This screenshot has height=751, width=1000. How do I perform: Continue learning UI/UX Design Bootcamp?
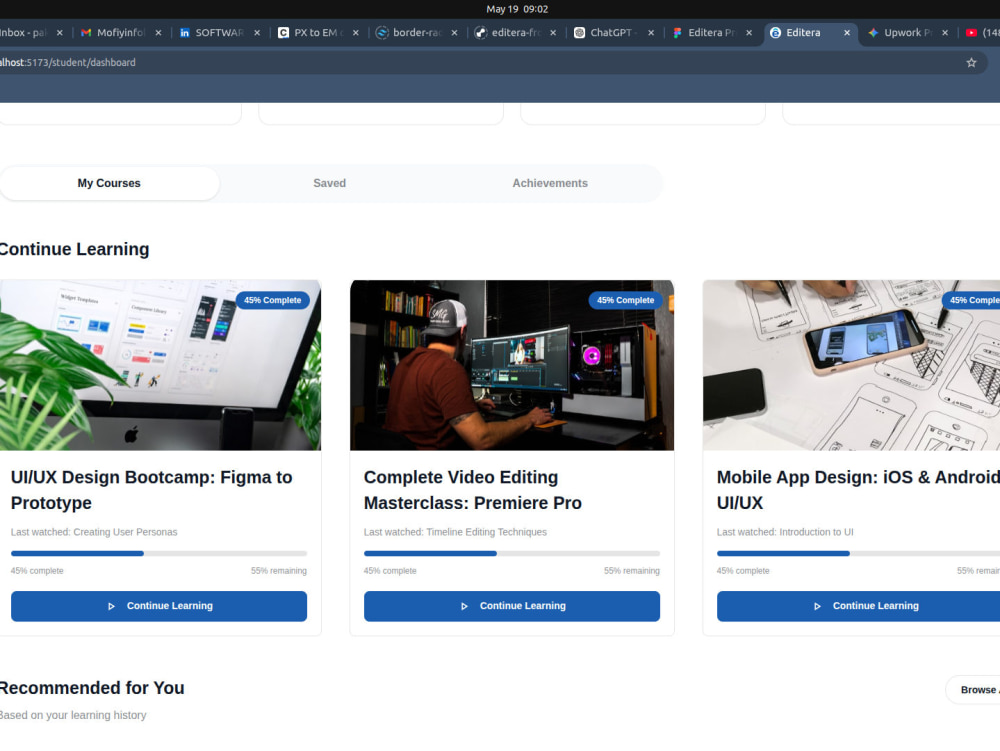click(x=159, y=606)
